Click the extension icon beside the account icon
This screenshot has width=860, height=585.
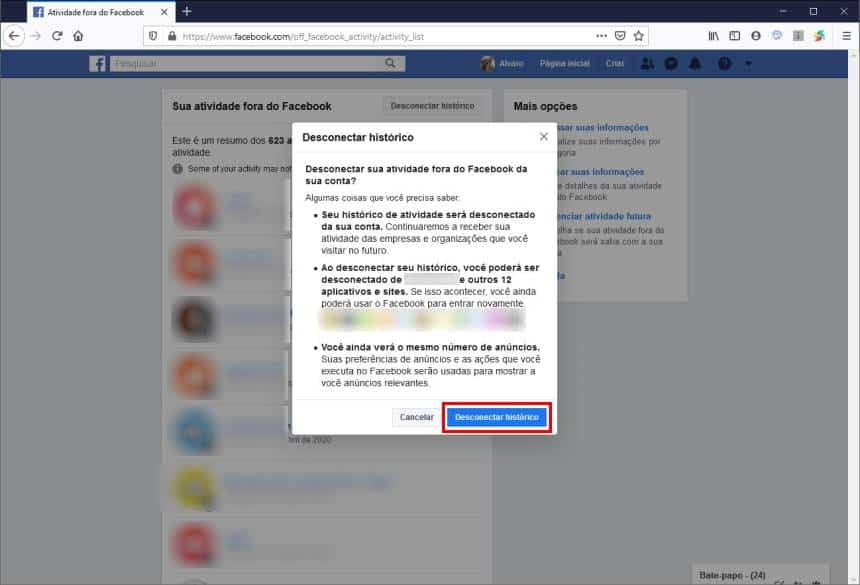[x=777, y=36]
